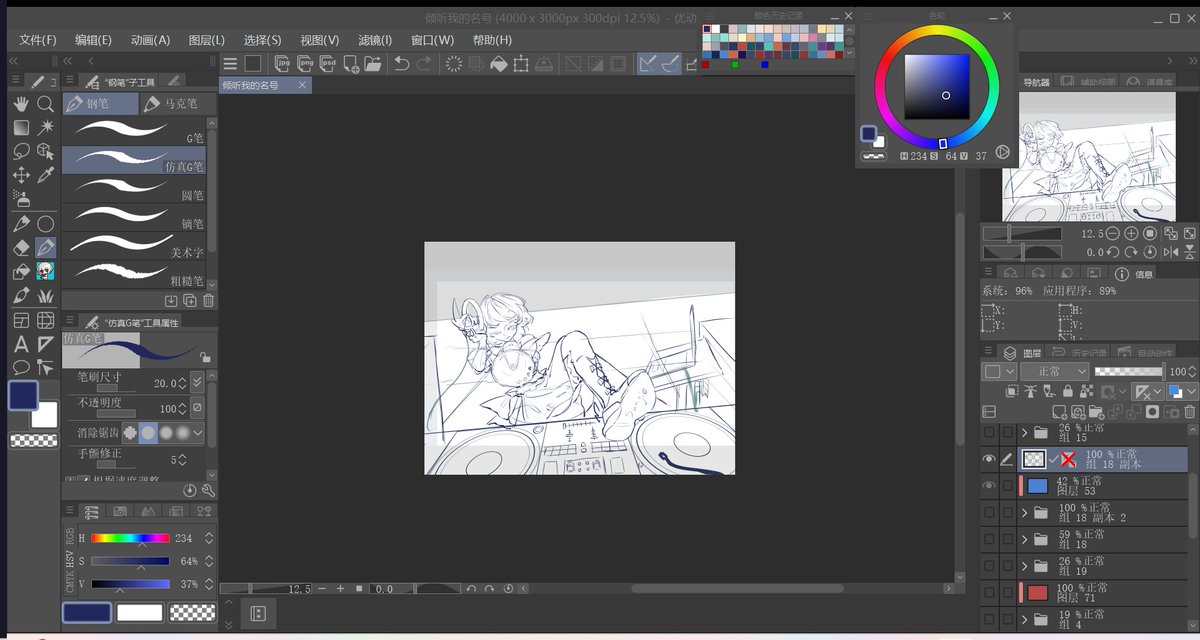Image resolution: width=1200 pixels, height=640 pixels.
Task: Click the New layer folder icon
Action: pos(1097,412)
